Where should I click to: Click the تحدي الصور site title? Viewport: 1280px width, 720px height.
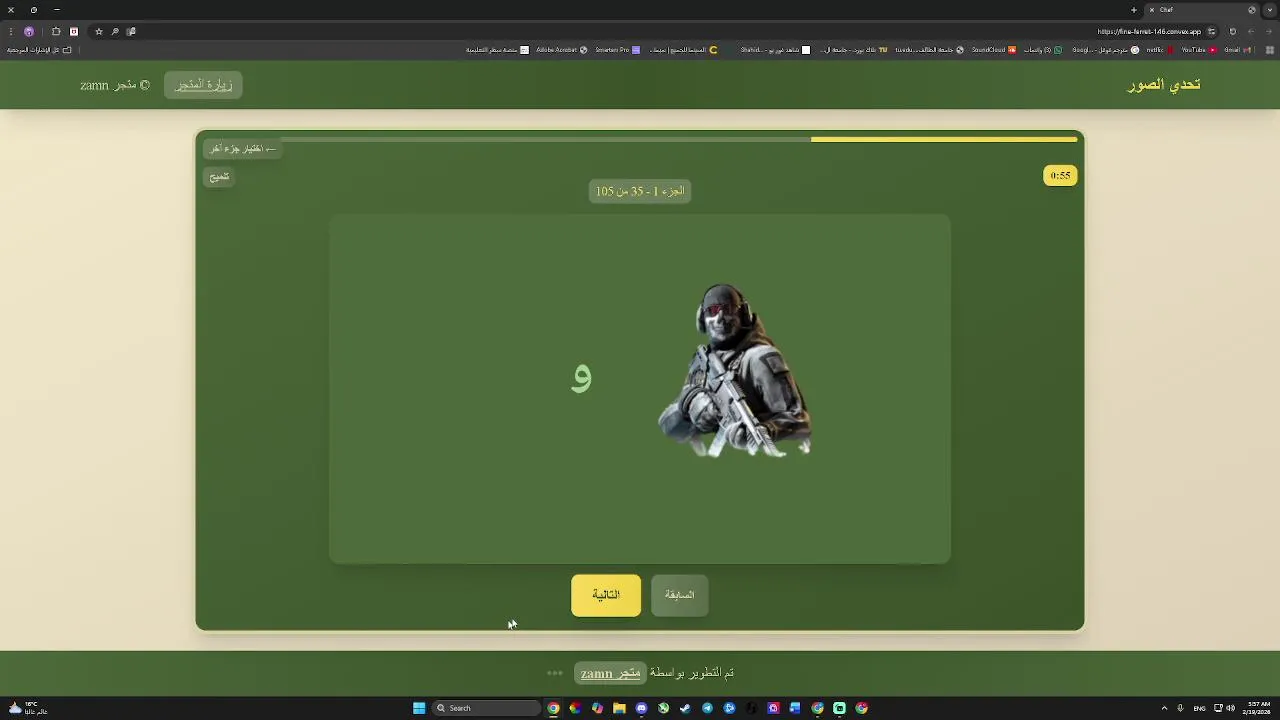pyautogui.click(x=1164, y=85)
